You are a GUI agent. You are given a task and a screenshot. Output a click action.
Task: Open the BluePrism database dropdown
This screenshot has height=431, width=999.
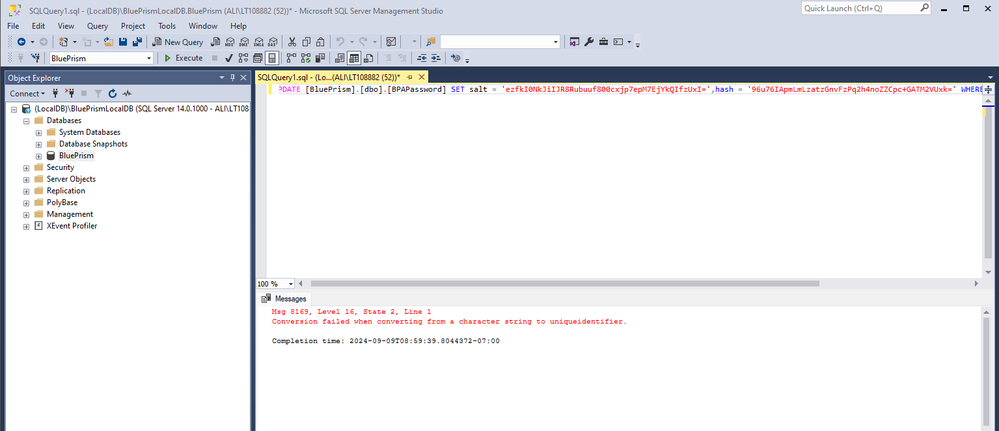149,58
